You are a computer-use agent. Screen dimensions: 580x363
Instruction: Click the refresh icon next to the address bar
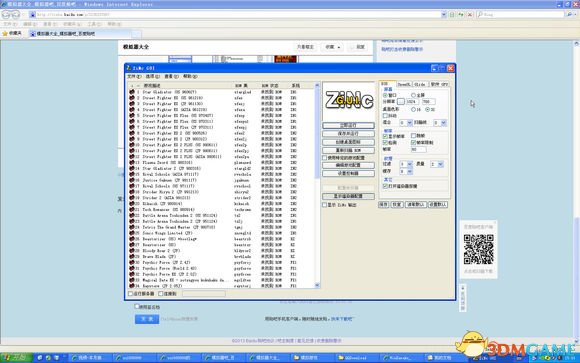[461, 14]
